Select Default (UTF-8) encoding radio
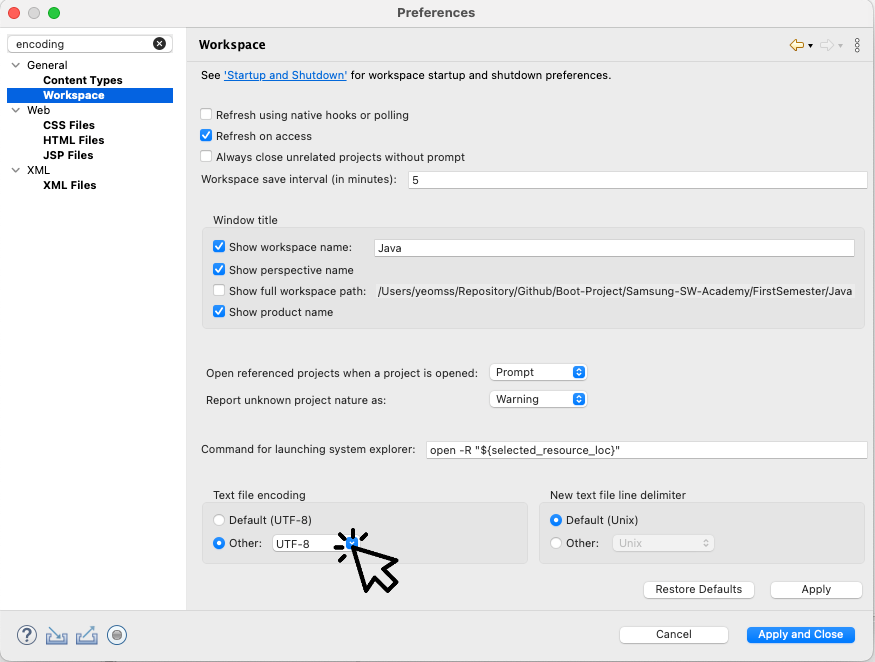The image size is (875, 662). (219, 520)
